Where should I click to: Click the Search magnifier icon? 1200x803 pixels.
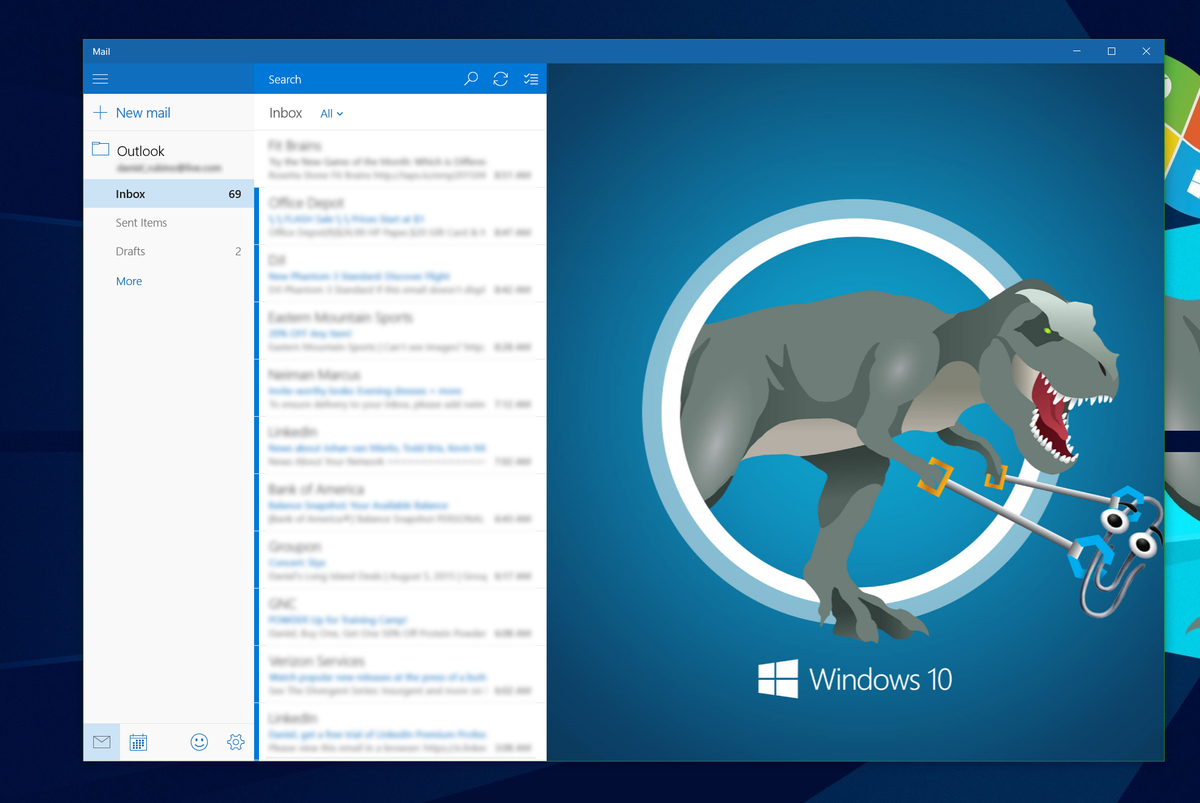pyautogui.click(x=470, y=78)
